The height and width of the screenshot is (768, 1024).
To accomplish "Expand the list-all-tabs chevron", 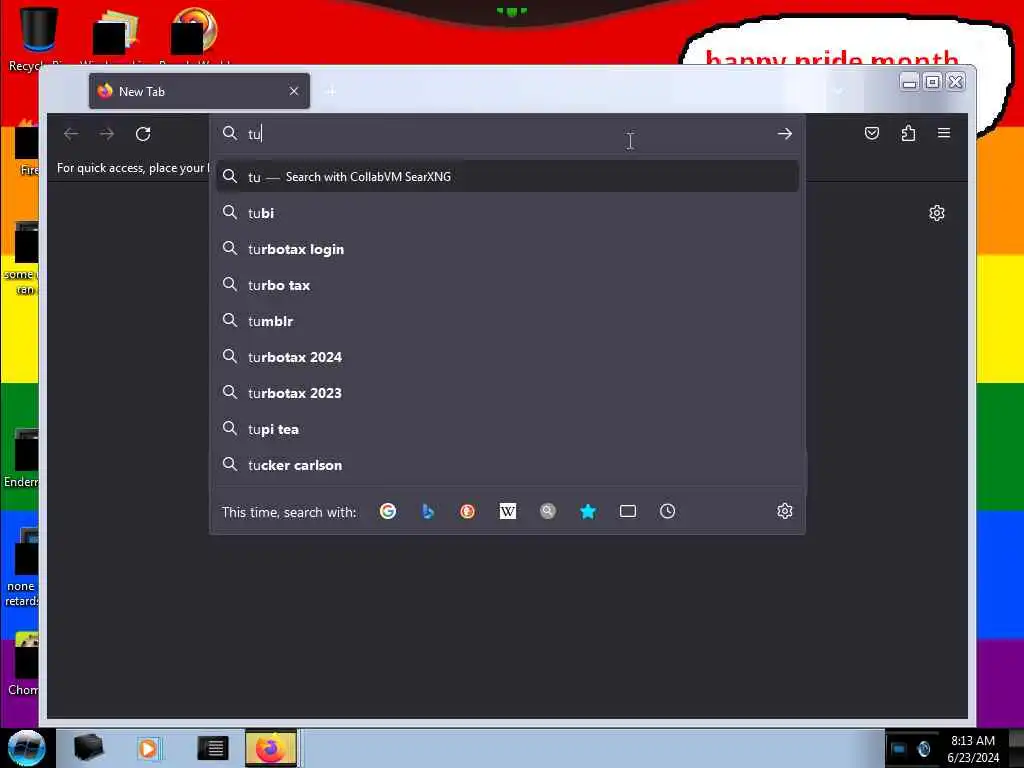I will tap(839, 91).
